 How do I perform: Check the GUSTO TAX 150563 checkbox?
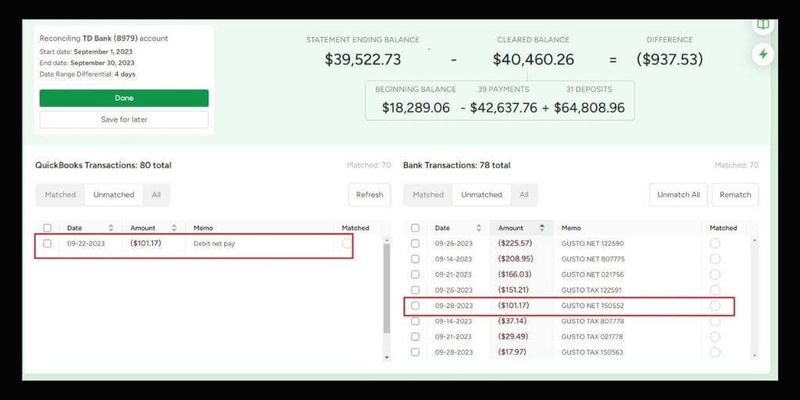(x=415, y=352)
